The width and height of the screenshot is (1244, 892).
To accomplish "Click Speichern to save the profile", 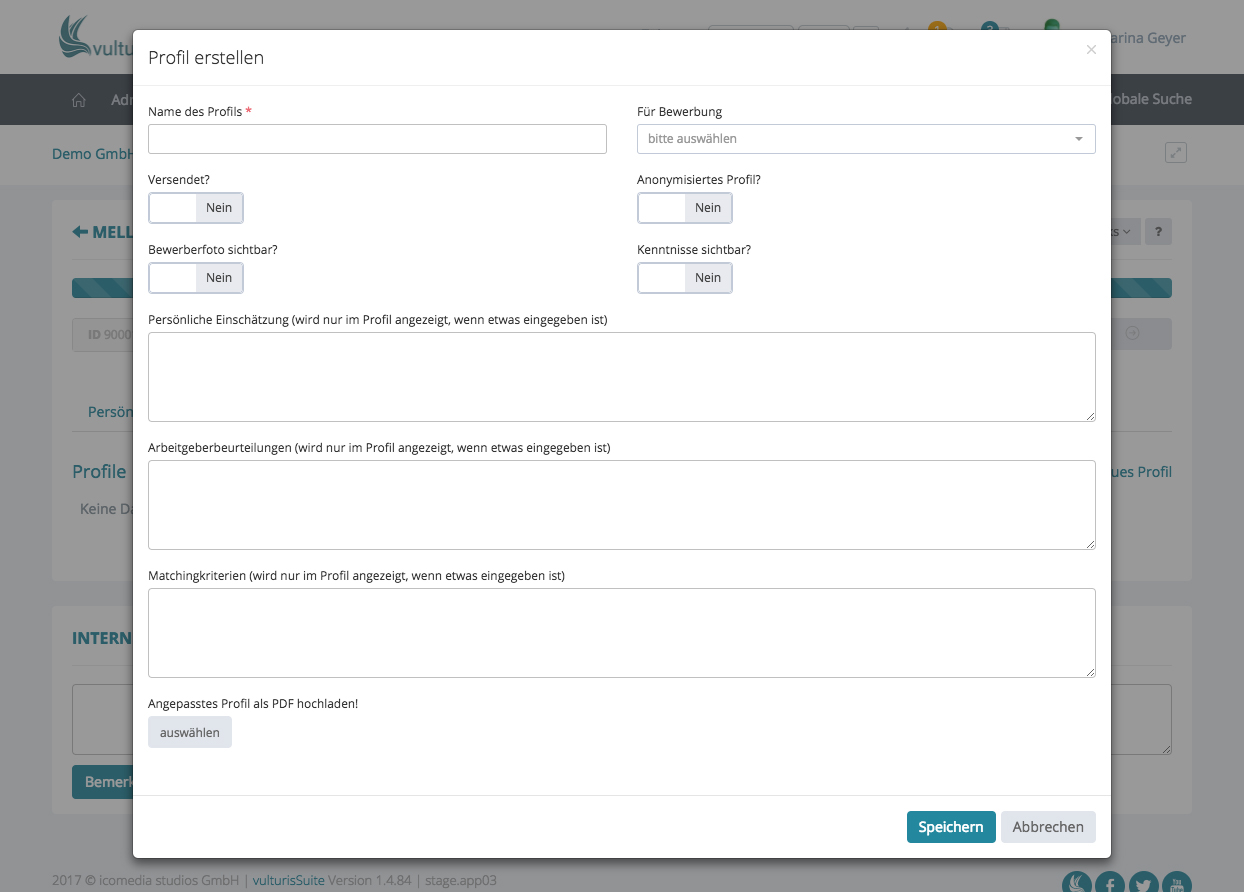I will click(x=951, y=827).
